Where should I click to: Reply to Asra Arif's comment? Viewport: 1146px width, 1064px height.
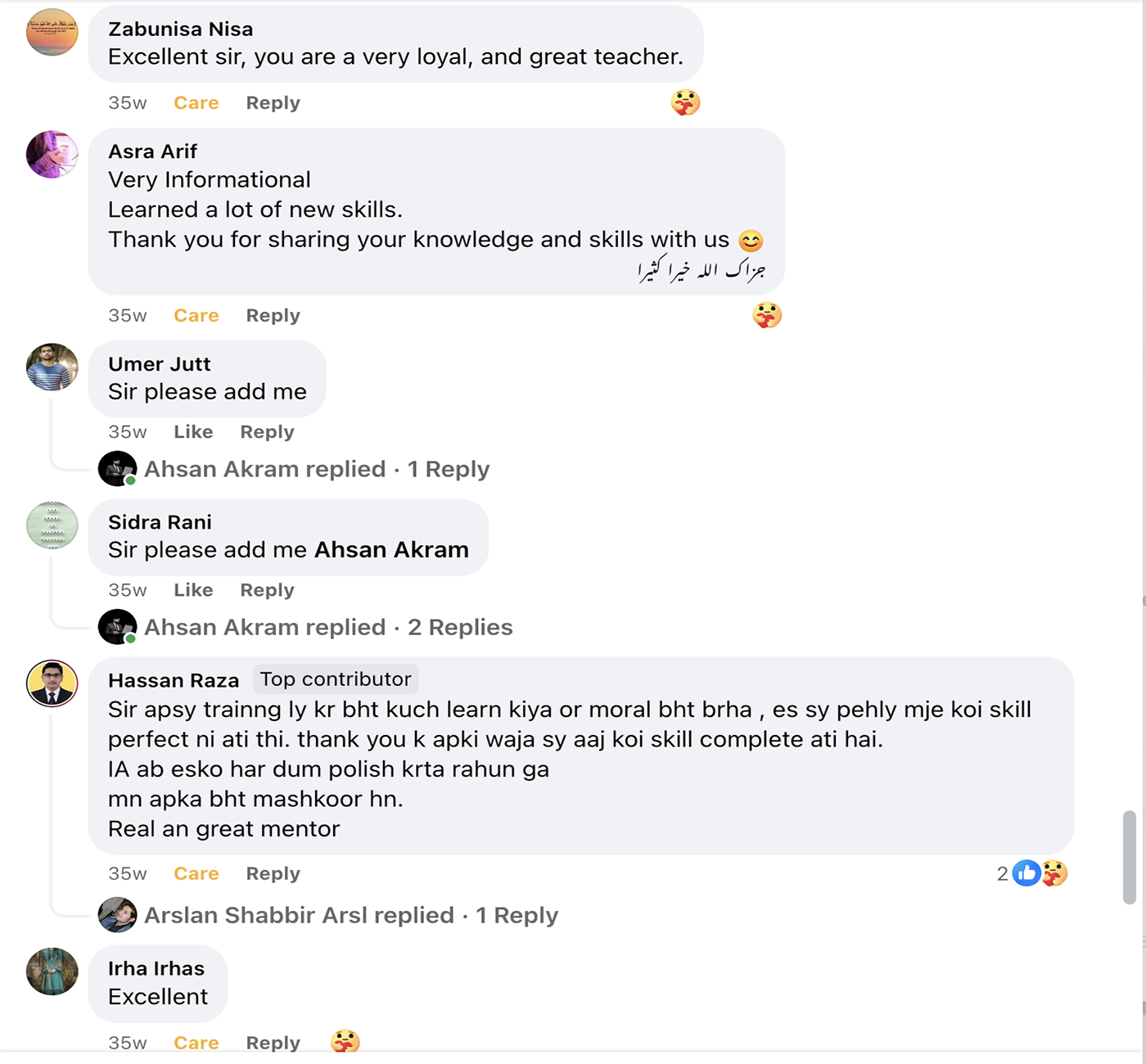click(x=273, y=316)
